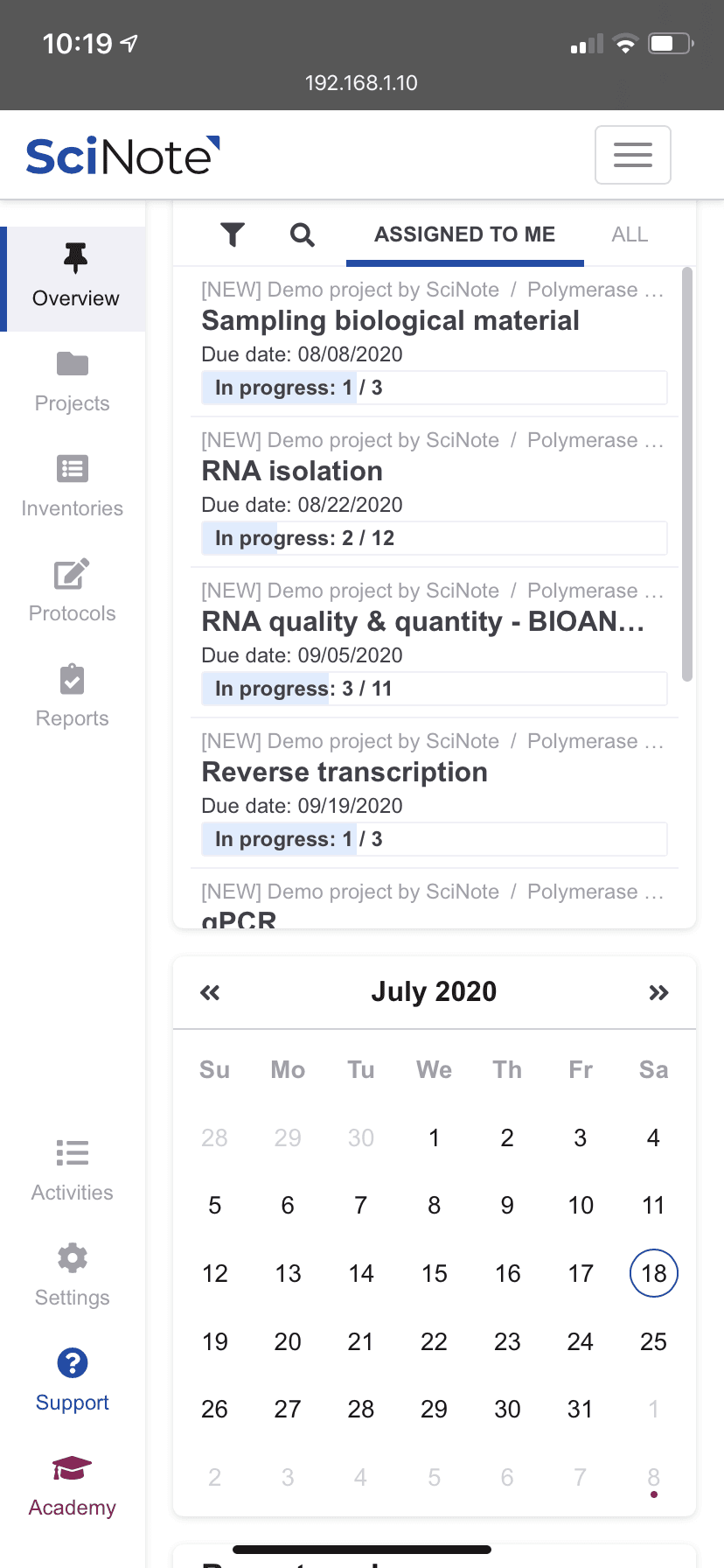Select July 18 on the calendar

point(654,1273)
